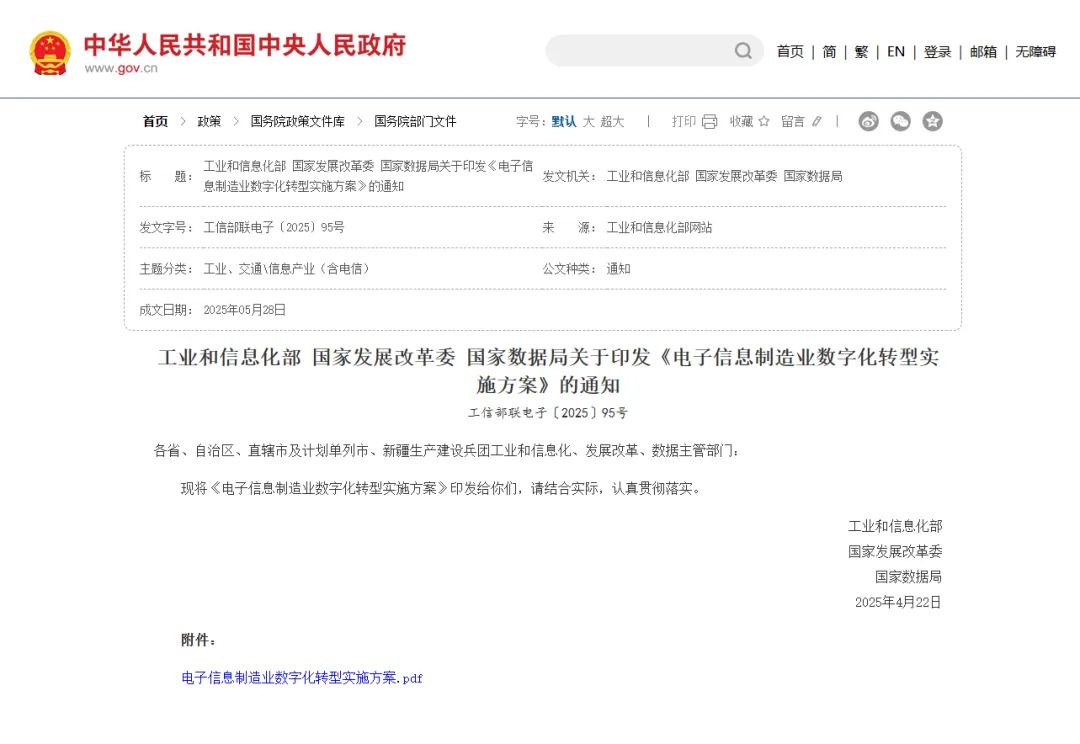Click the national emblem site logo
The width and height of the screenshot is (1080, 744).
click(x=50, y=49)
